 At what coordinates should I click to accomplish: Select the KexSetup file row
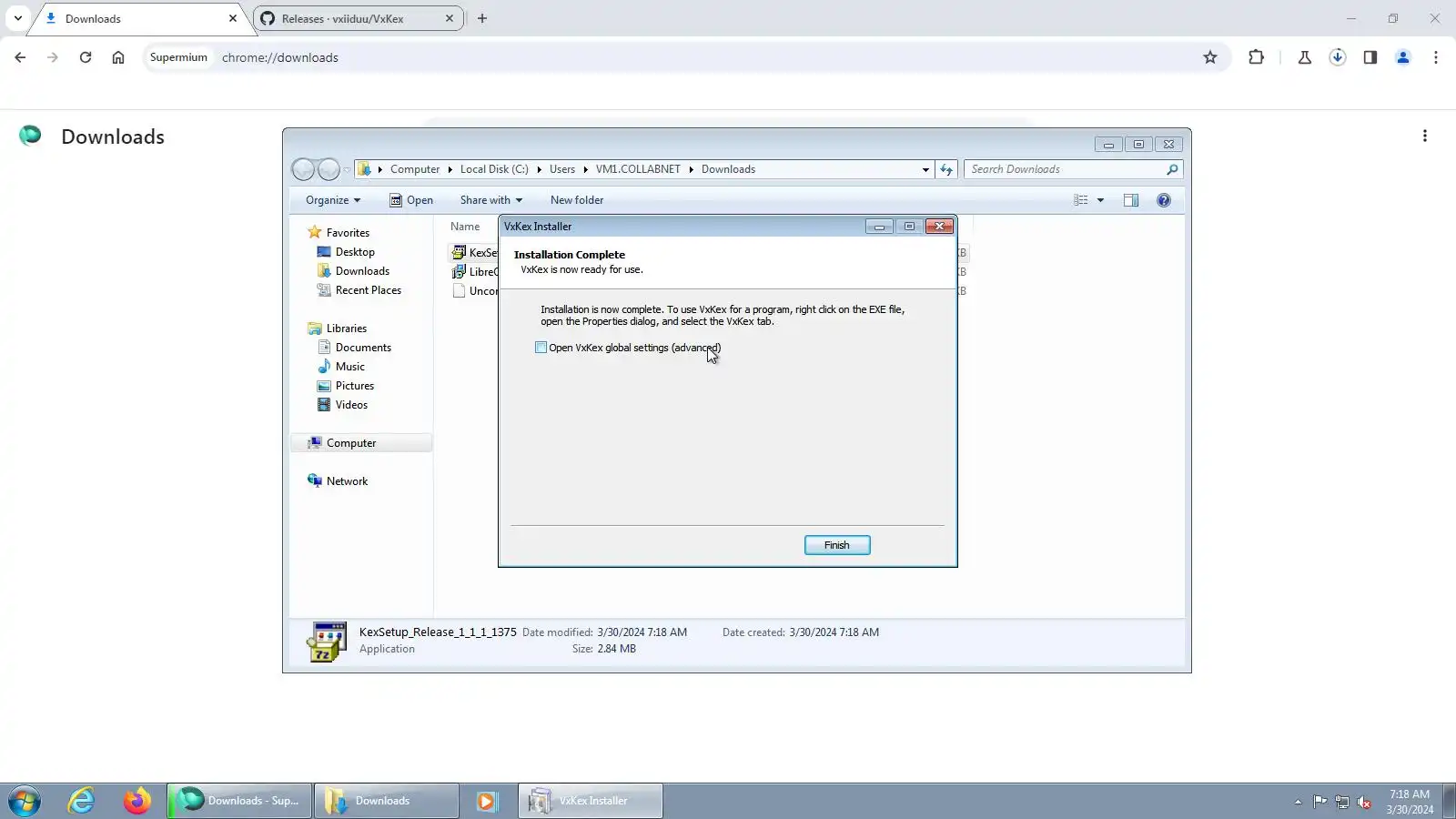pos(475,253)
